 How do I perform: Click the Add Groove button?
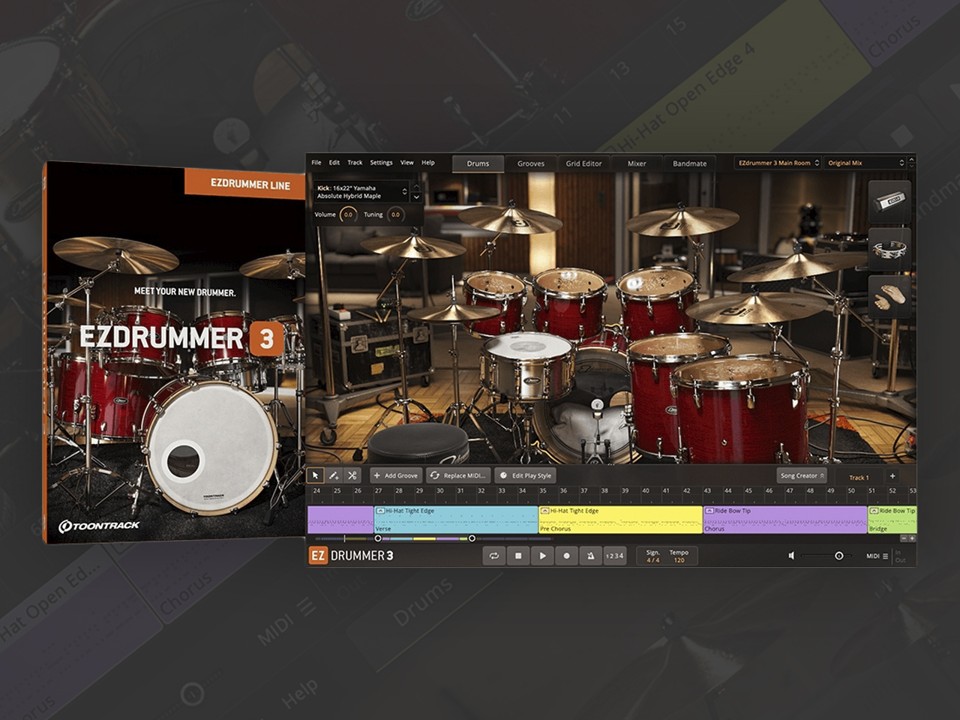[x=396, y=475]
